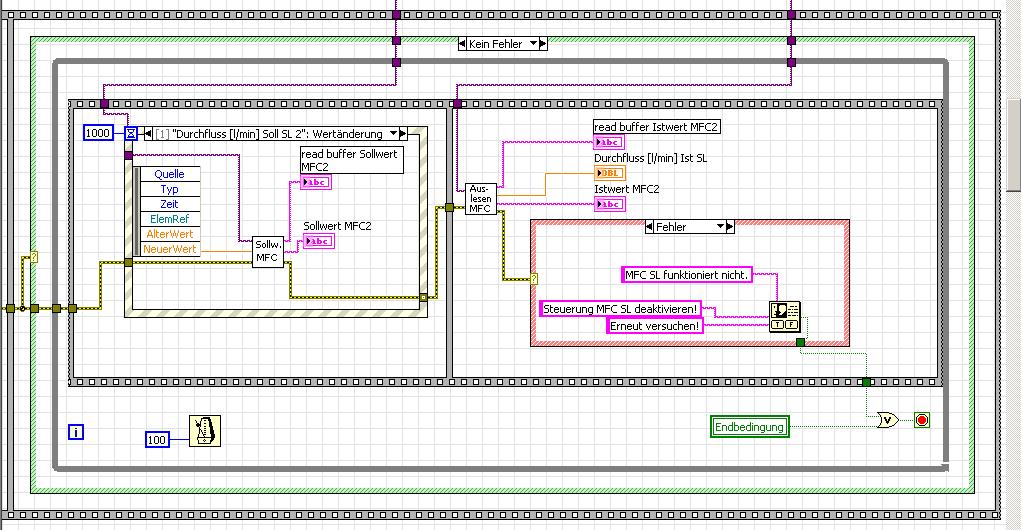Go to previous event case of Durchfluss structure

148,133
